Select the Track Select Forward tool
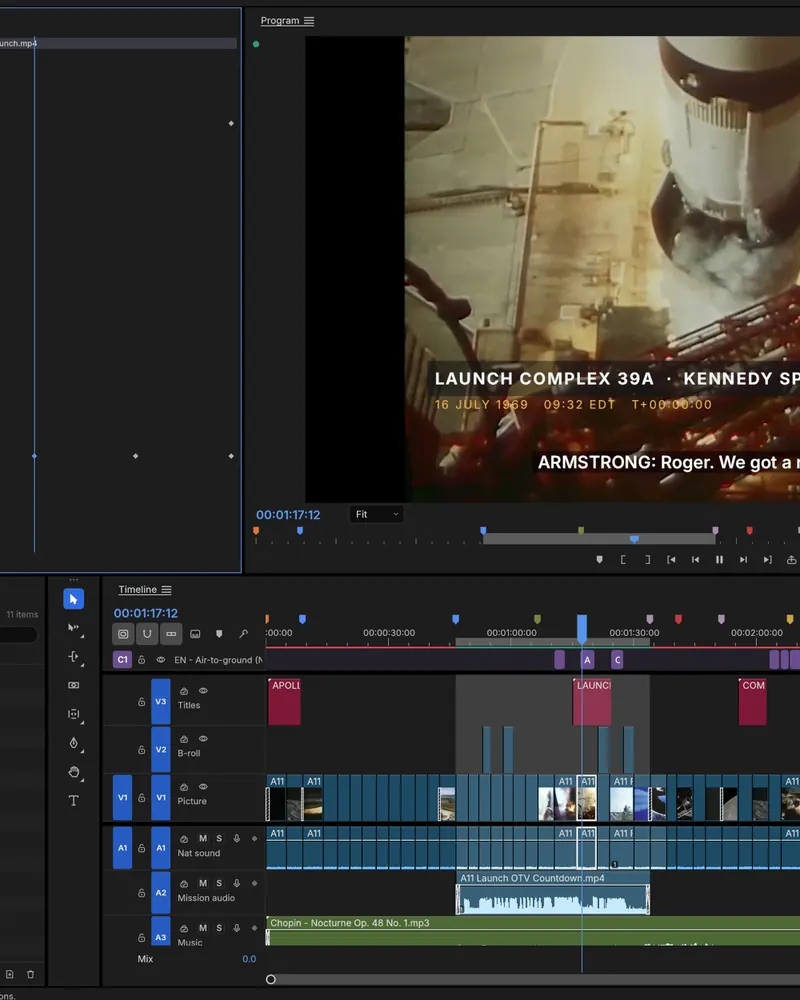800x1000 pixels. [73, 628]
